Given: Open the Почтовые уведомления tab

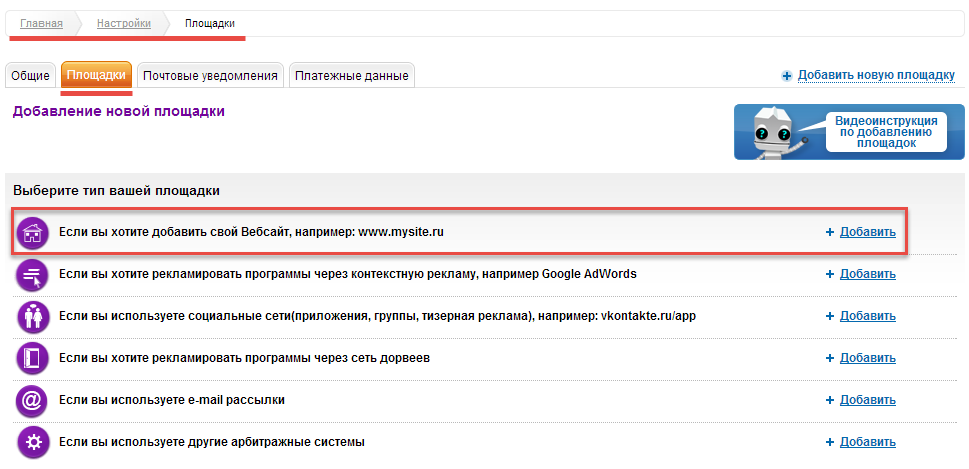Looking at the screenshot, I should pyautogui.click(x=210, y=76).
